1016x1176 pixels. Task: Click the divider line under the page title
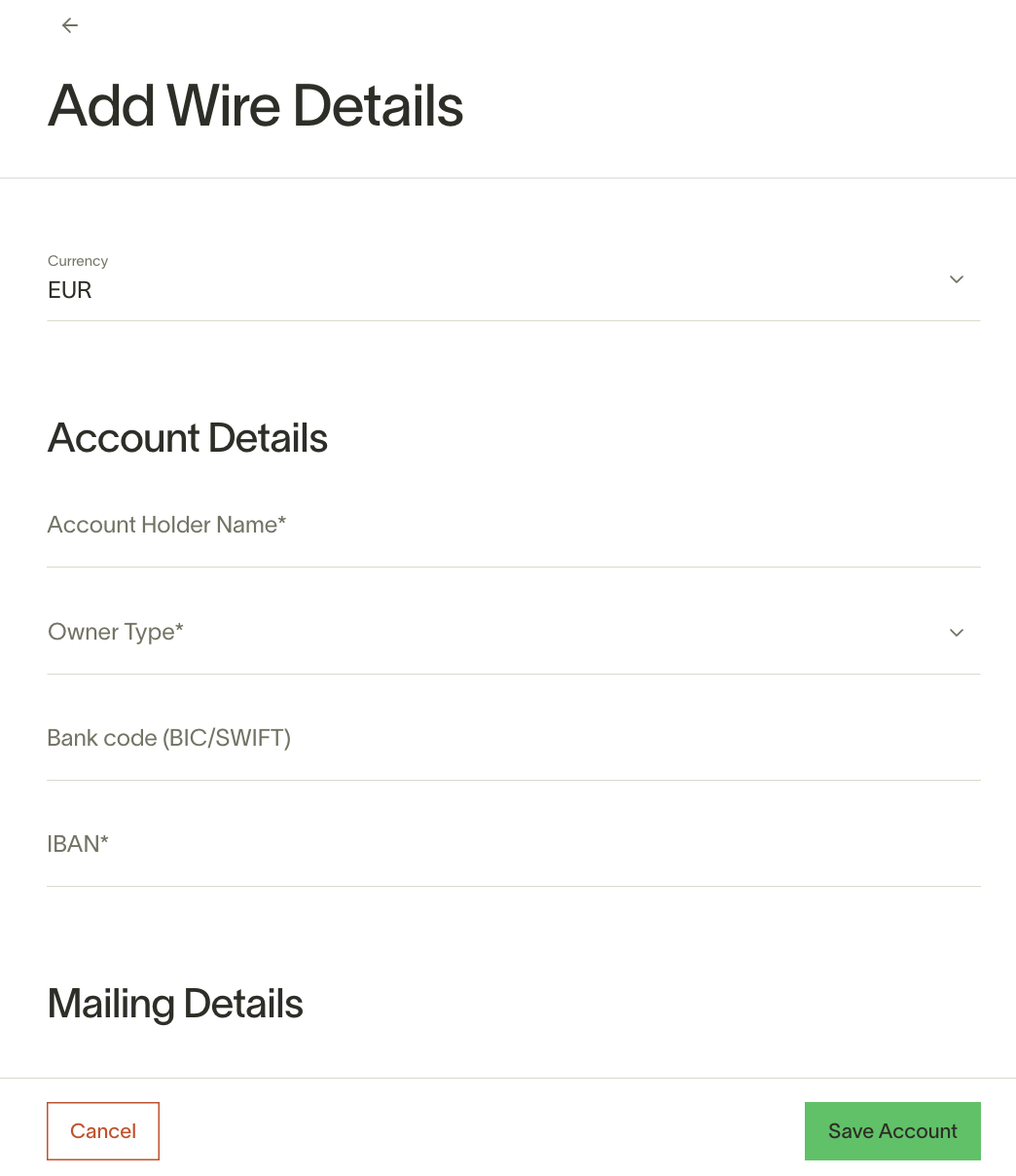tap(508, 178)
